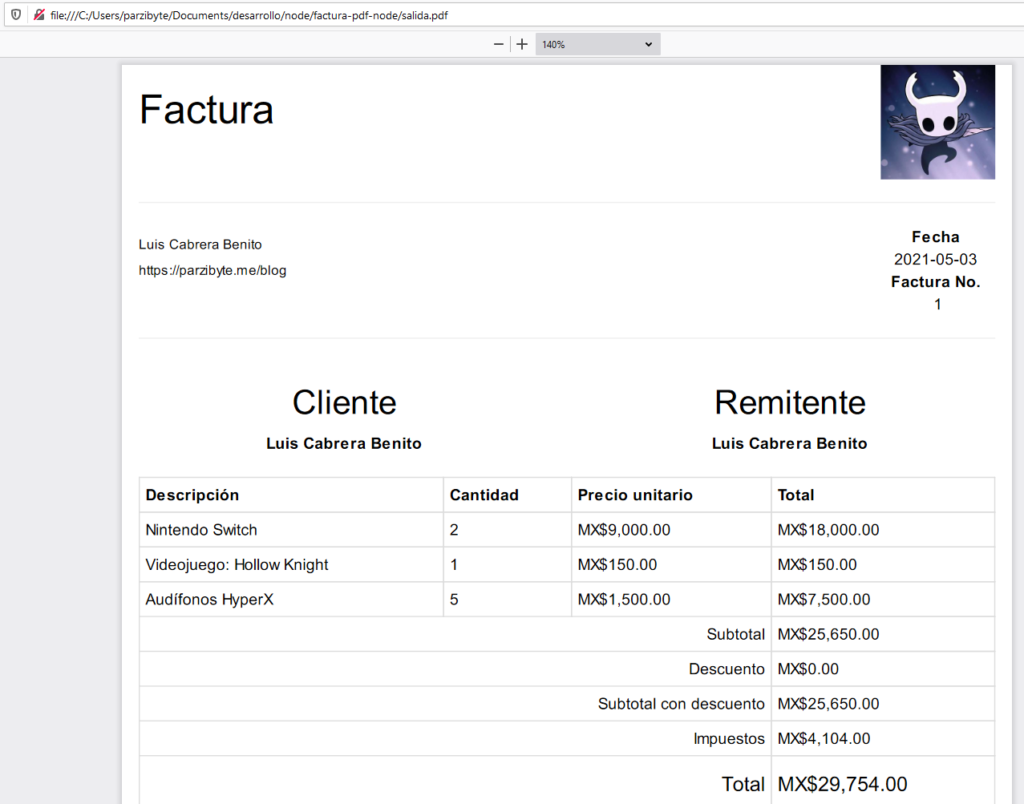Click the https://parzibyte.me/blog link text
Viewport: 1024px width, 804px height.
click(x=212, y=270)
